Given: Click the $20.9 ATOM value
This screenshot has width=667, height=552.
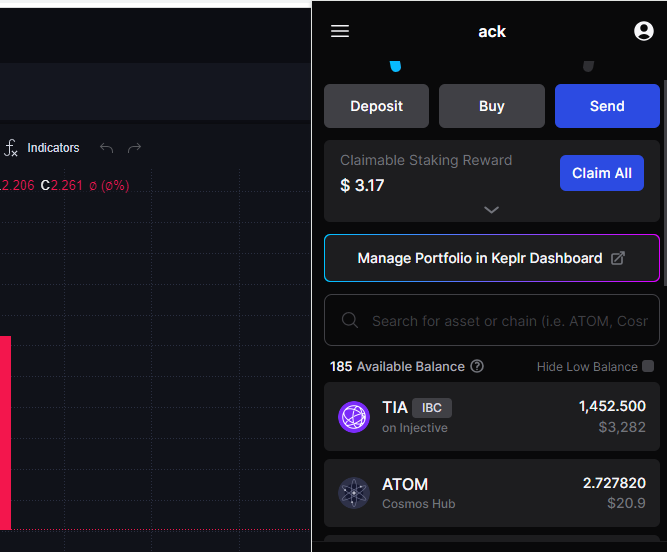Looking at the screenshot, I should click(x=626, y=504).
